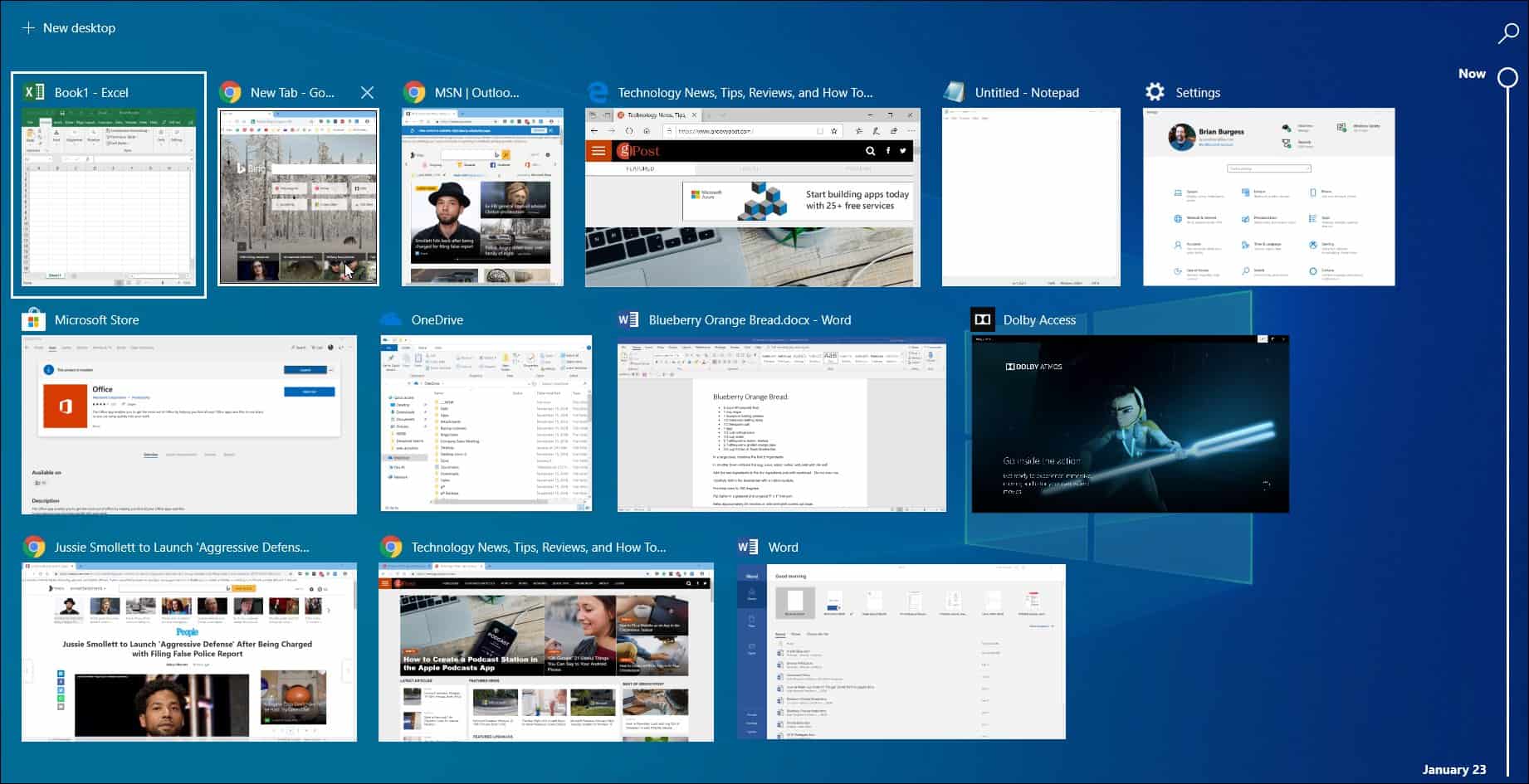Screen dimensions: 1529x784
Task: Click the Start building apps today ad
Action: [x=797, y=200]
